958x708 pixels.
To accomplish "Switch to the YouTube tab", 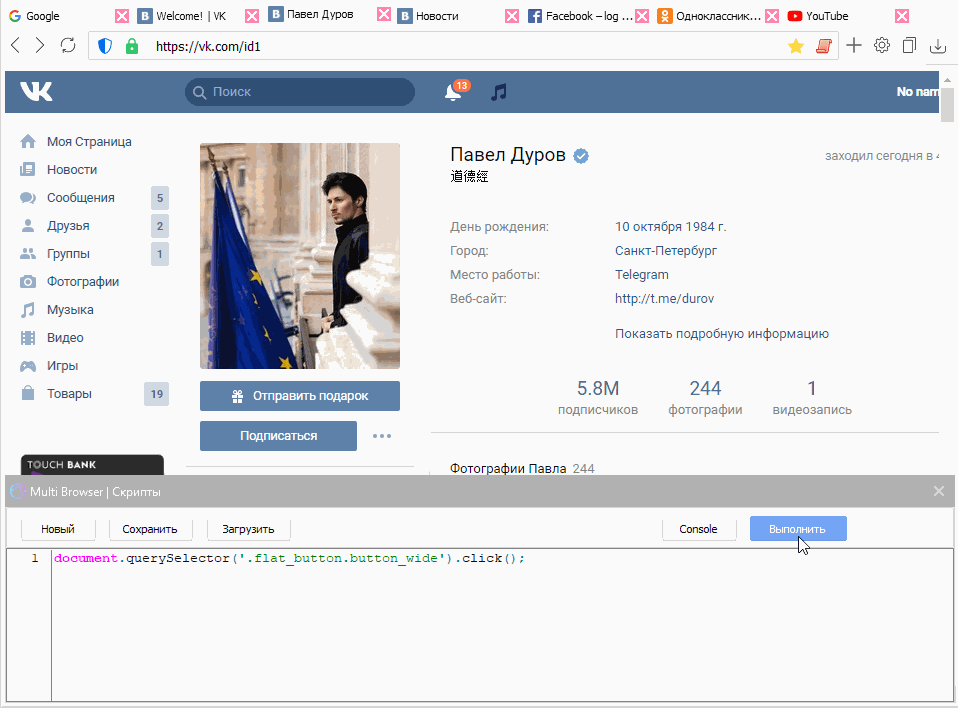I will click(818, 15).
